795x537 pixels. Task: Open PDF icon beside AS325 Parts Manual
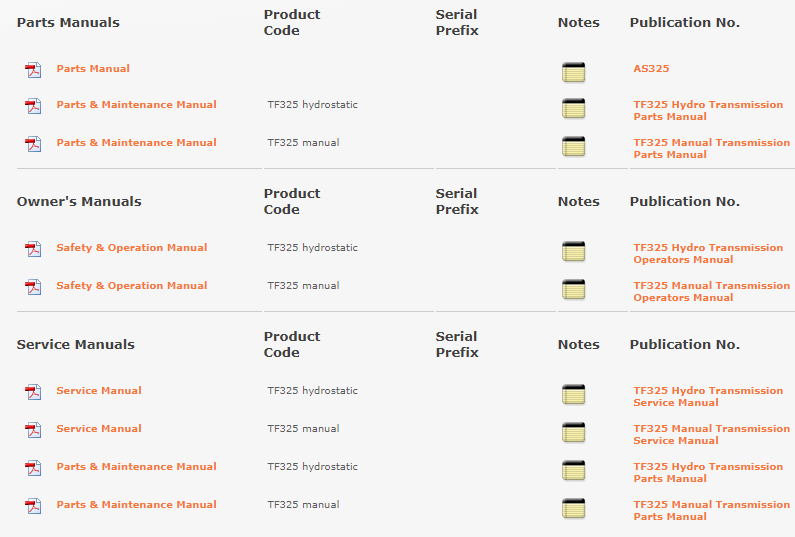pos(34,70)
